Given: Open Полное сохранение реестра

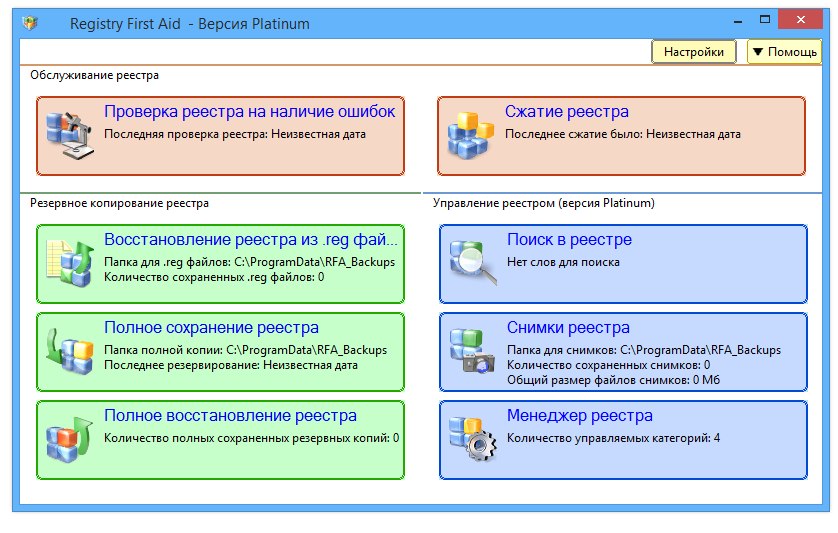Looking at the screenshot, I should (220, 352).
